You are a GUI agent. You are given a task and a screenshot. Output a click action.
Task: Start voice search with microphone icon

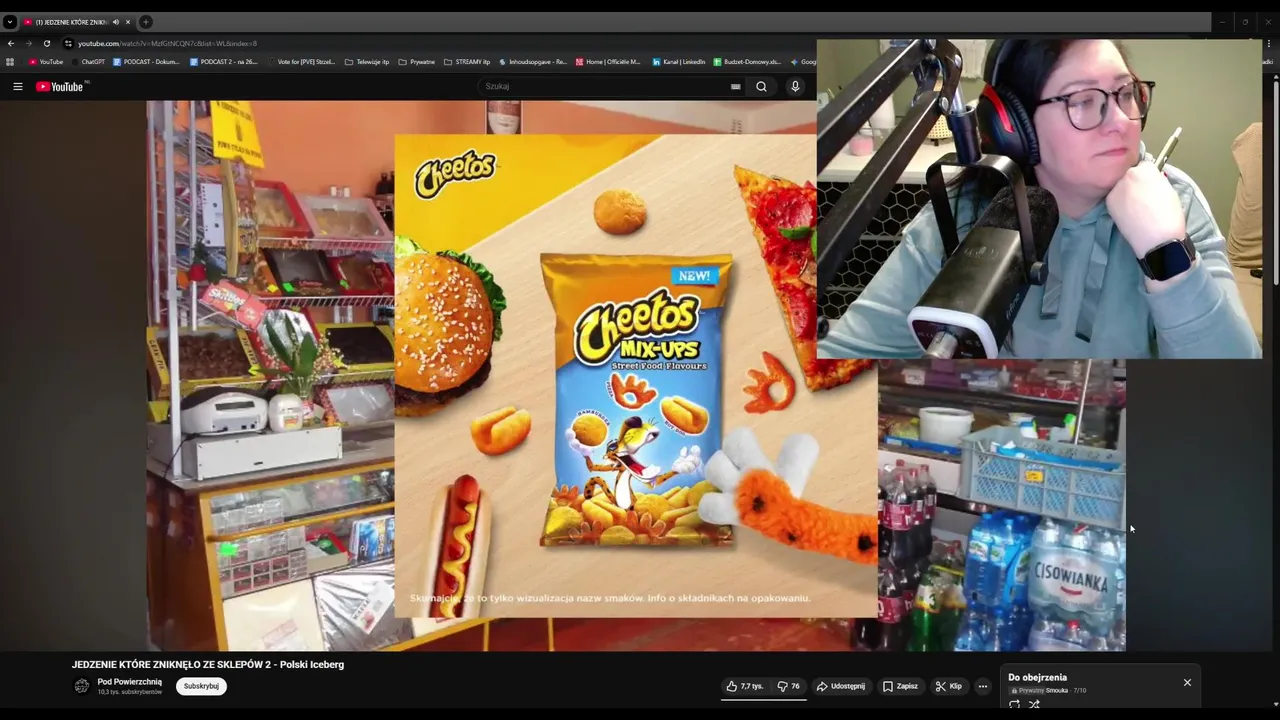(x=795, y=87)
